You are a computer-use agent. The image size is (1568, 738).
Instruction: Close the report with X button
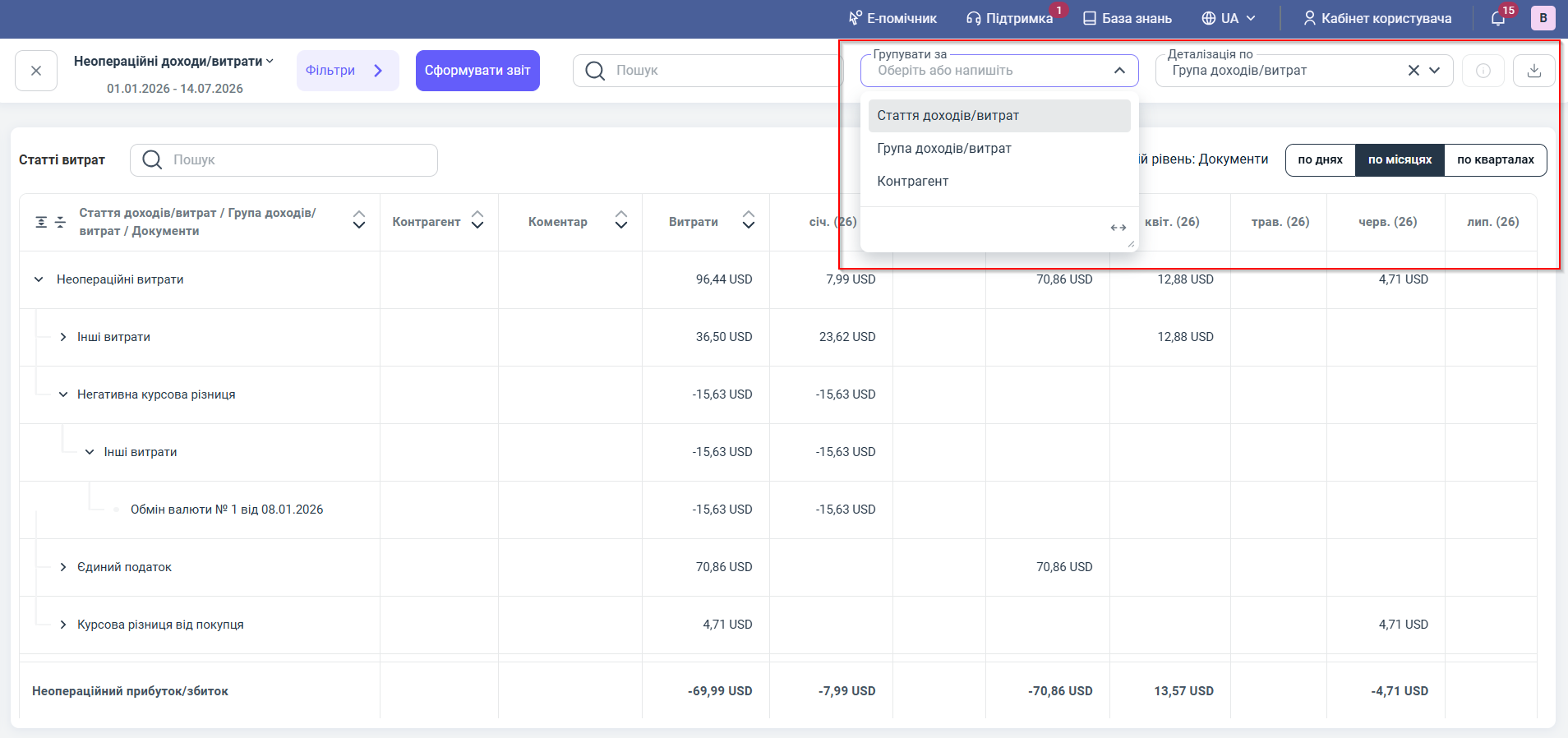tap(36, 71)
